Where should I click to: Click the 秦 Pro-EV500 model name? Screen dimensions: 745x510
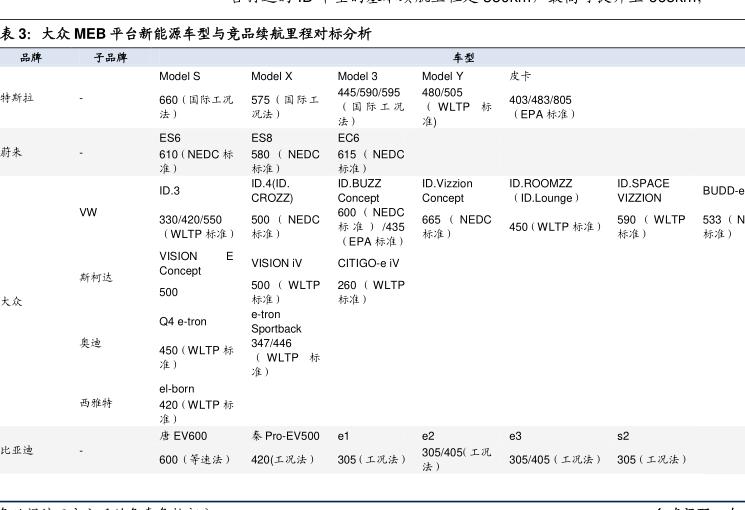285,436
